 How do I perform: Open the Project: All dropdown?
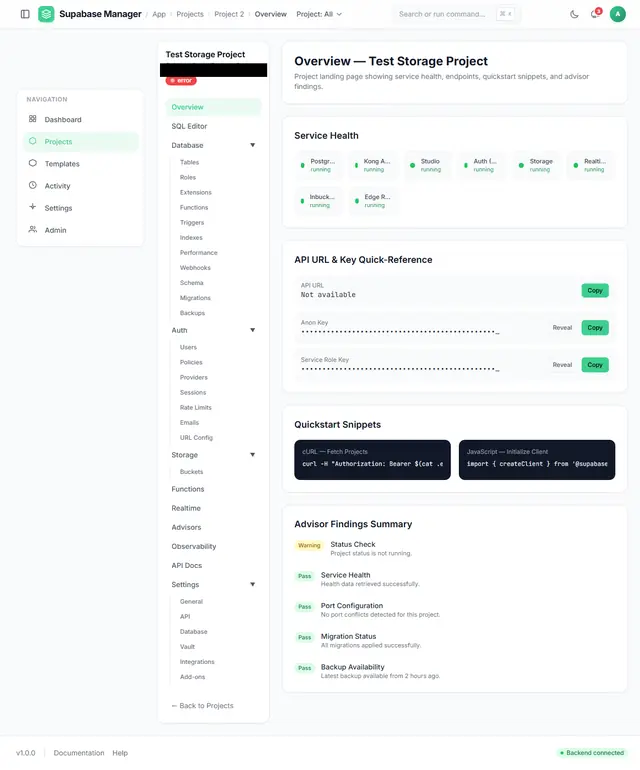point(319,14)
